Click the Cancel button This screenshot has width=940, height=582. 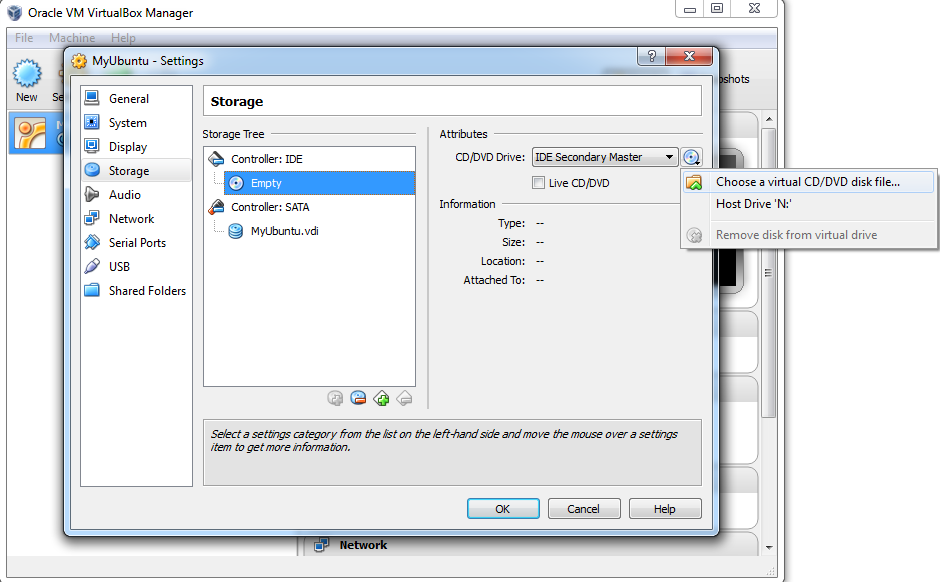coord(583,509)
